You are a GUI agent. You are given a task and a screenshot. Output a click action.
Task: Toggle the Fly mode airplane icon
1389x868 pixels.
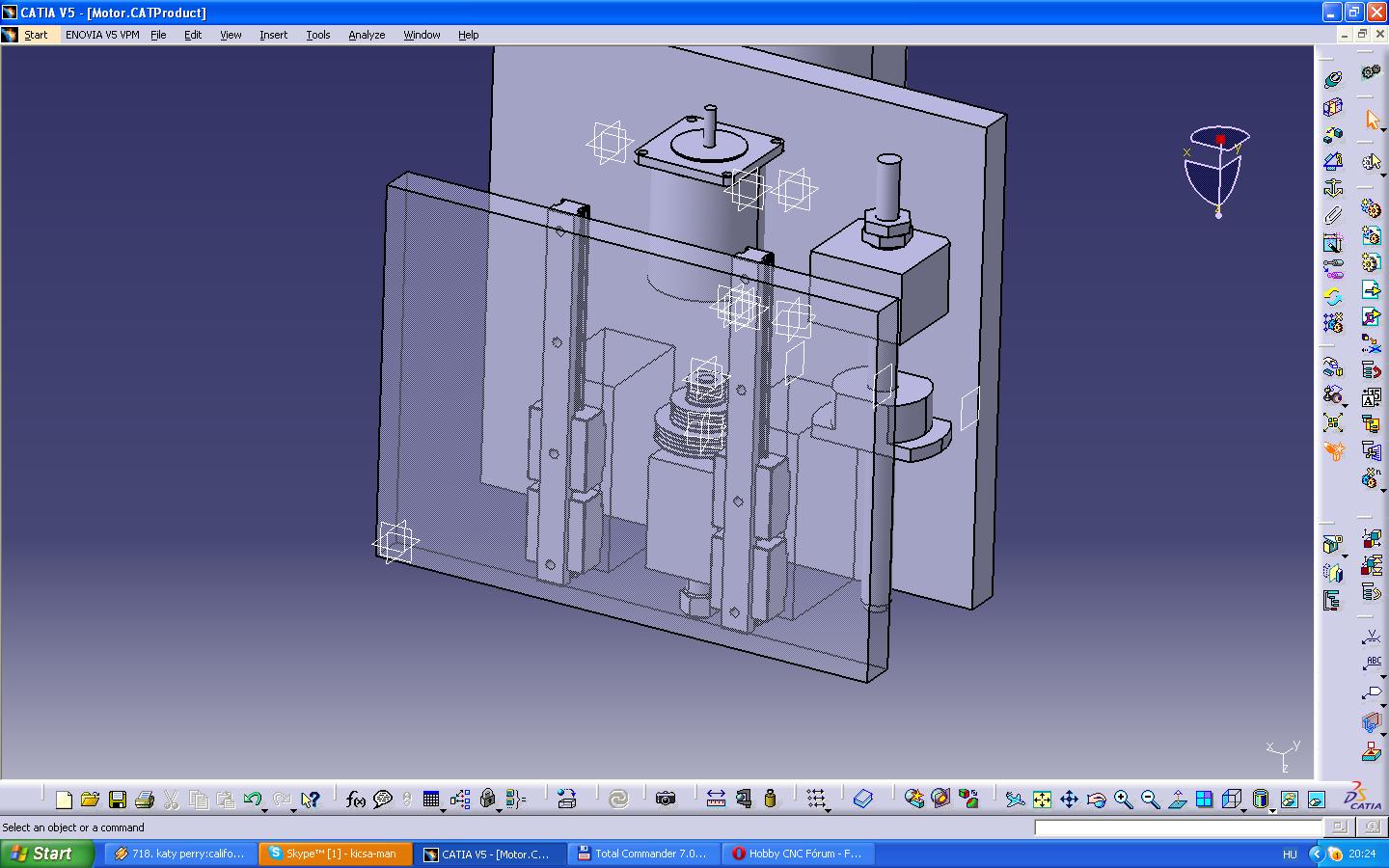click(x=1014, y=800)
